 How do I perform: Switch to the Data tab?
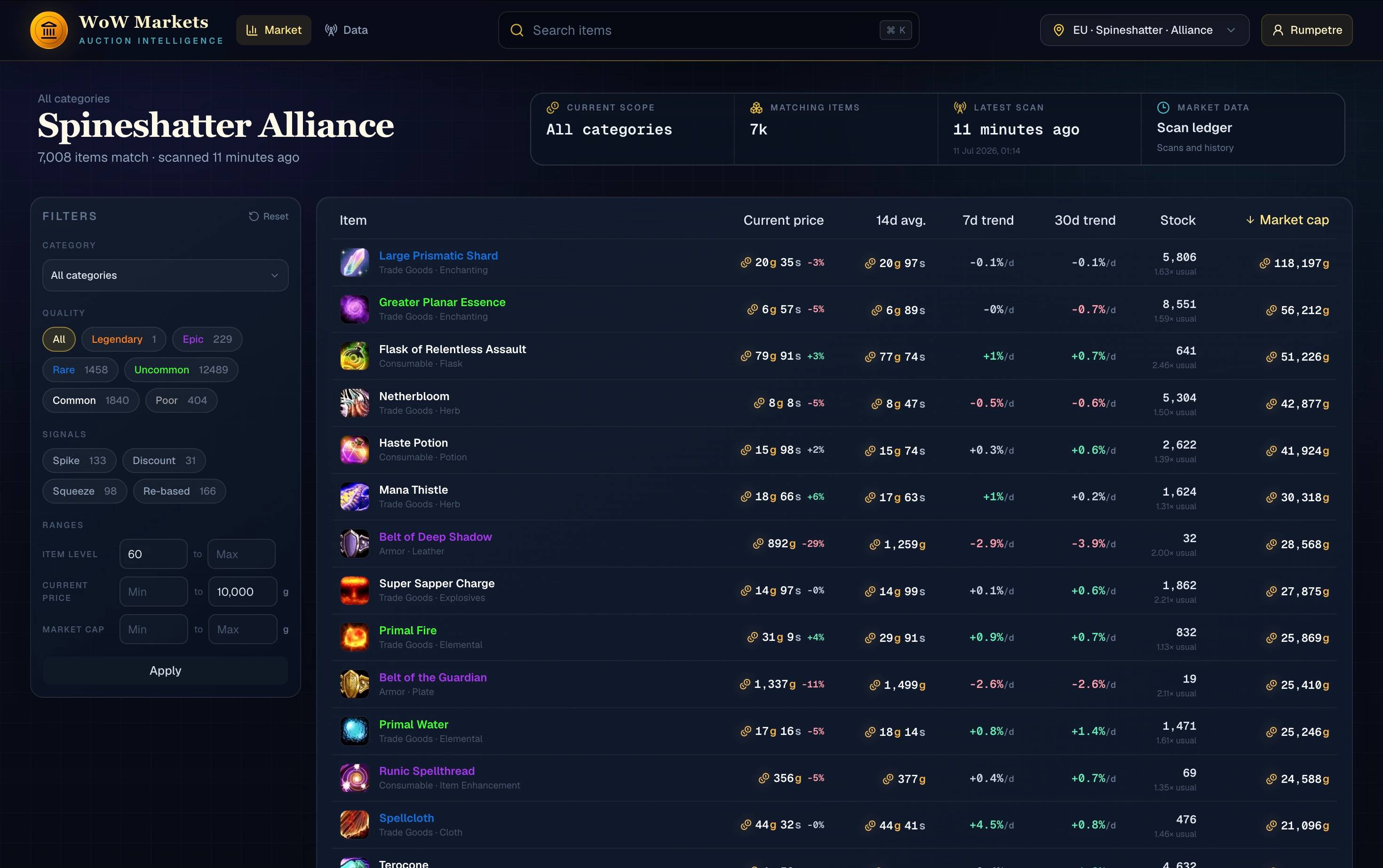click(346, 30)
